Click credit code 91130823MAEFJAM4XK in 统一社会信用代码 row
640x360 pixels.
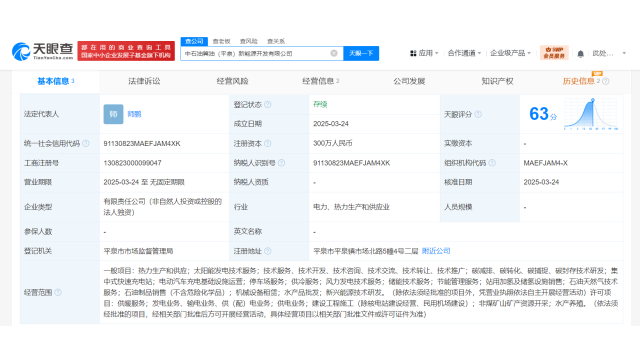pos(142,144)
